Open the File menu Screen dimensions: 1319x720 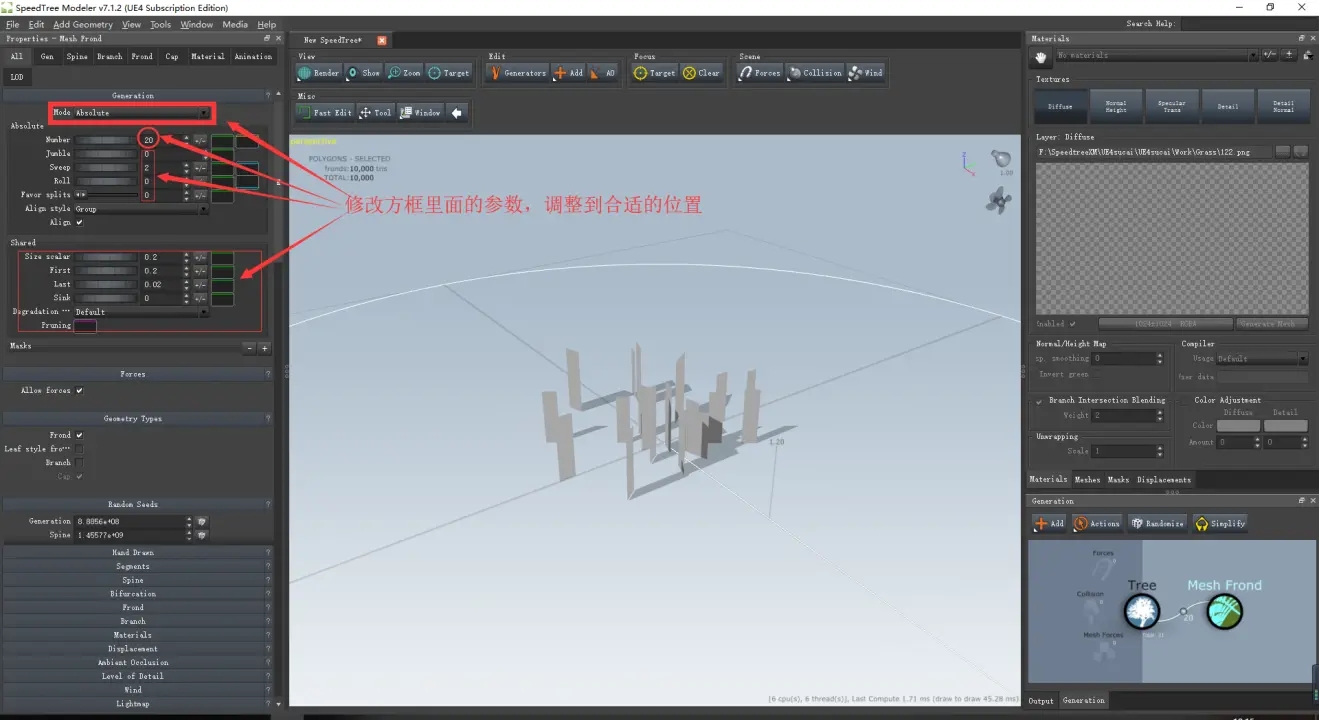pos(13,24)
